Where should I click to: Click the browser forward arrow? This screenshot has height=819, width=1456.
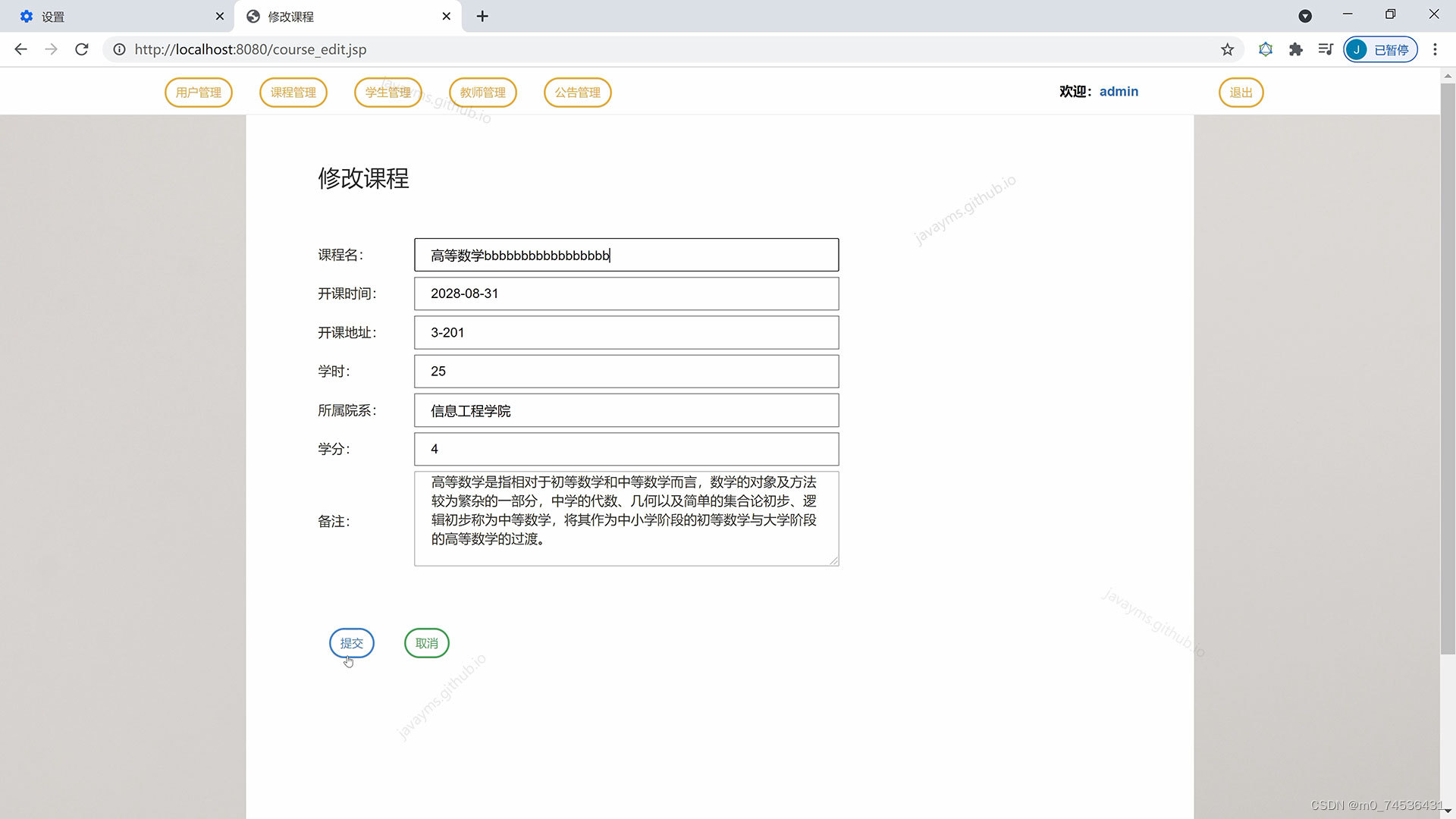click(x=51, y=49)
